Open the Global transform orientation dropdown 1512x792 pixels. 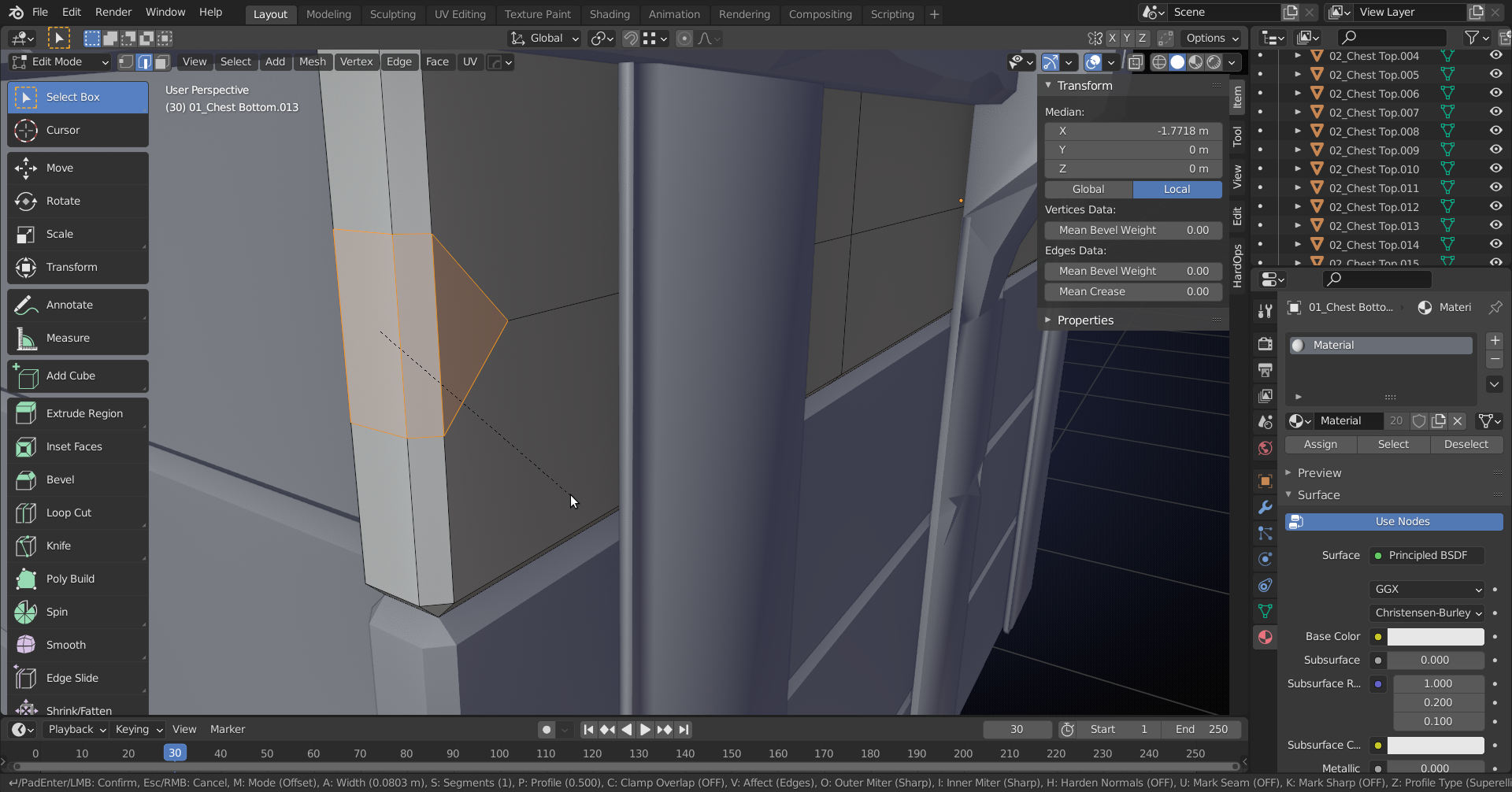[543, 38]
